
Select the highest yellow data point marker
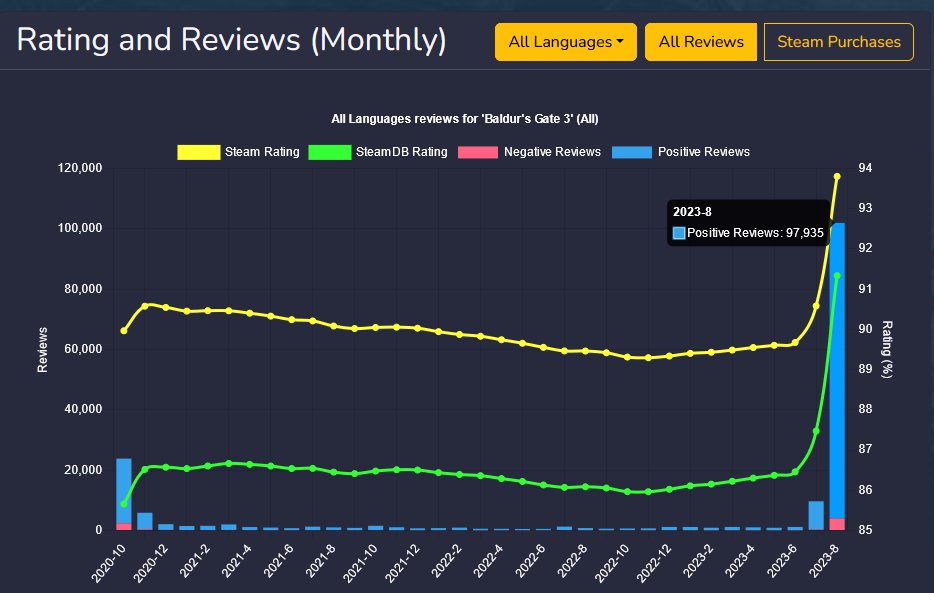point(838,175)
